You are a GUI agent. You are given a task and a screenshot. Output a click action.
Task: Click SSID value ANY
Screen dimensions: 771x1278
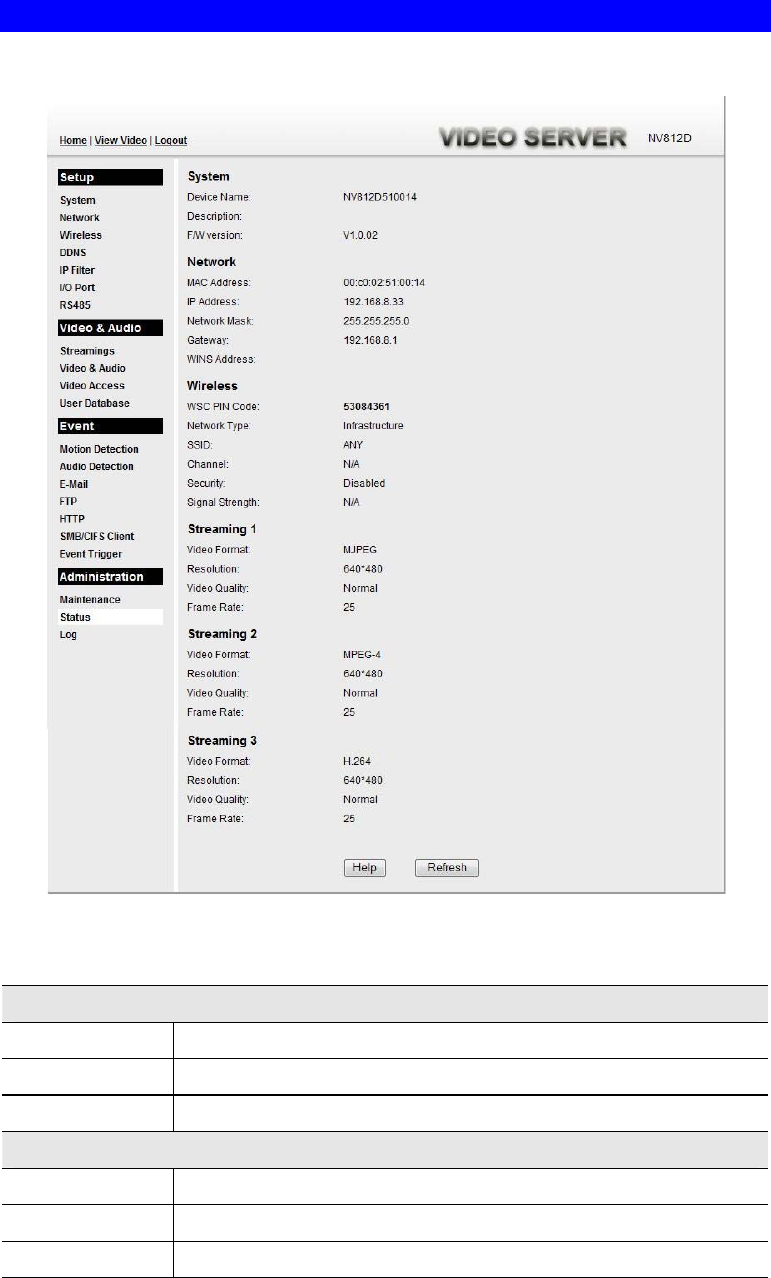pyautogui.click(x=353, y=445)
